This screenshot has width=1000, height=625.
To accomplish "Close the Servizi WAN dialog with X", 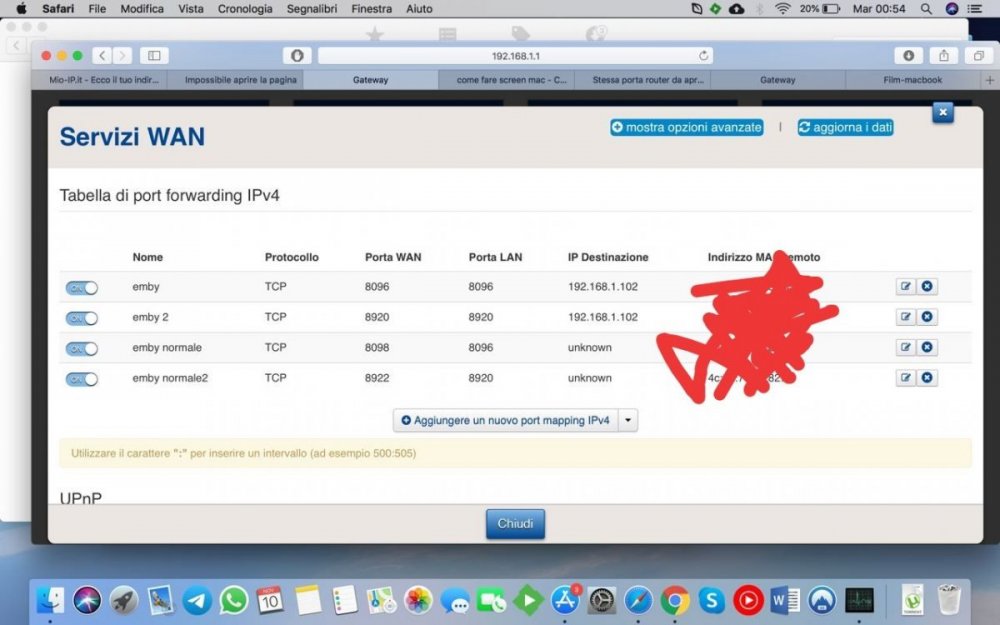I will [943, 113].
